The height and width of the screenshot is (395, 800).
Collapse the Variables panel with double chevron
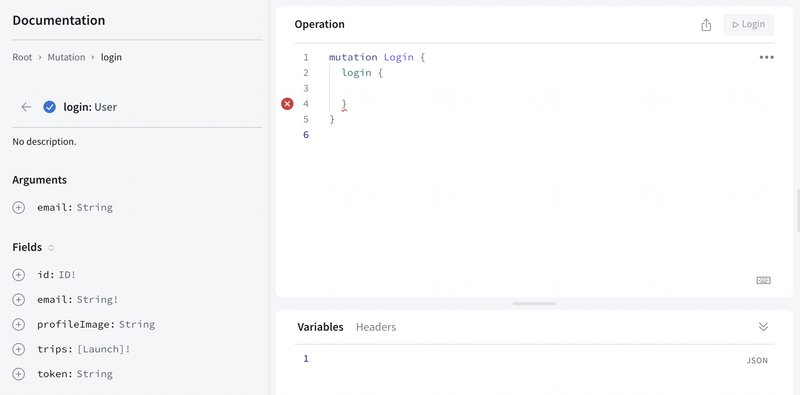[x=763, y=327]
